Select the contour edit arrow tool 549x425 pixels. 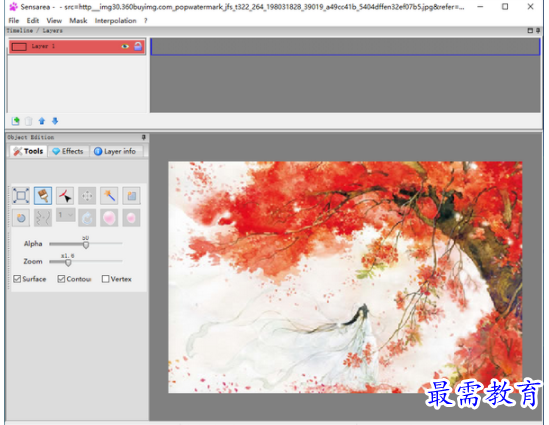click(x=65, y=196)
